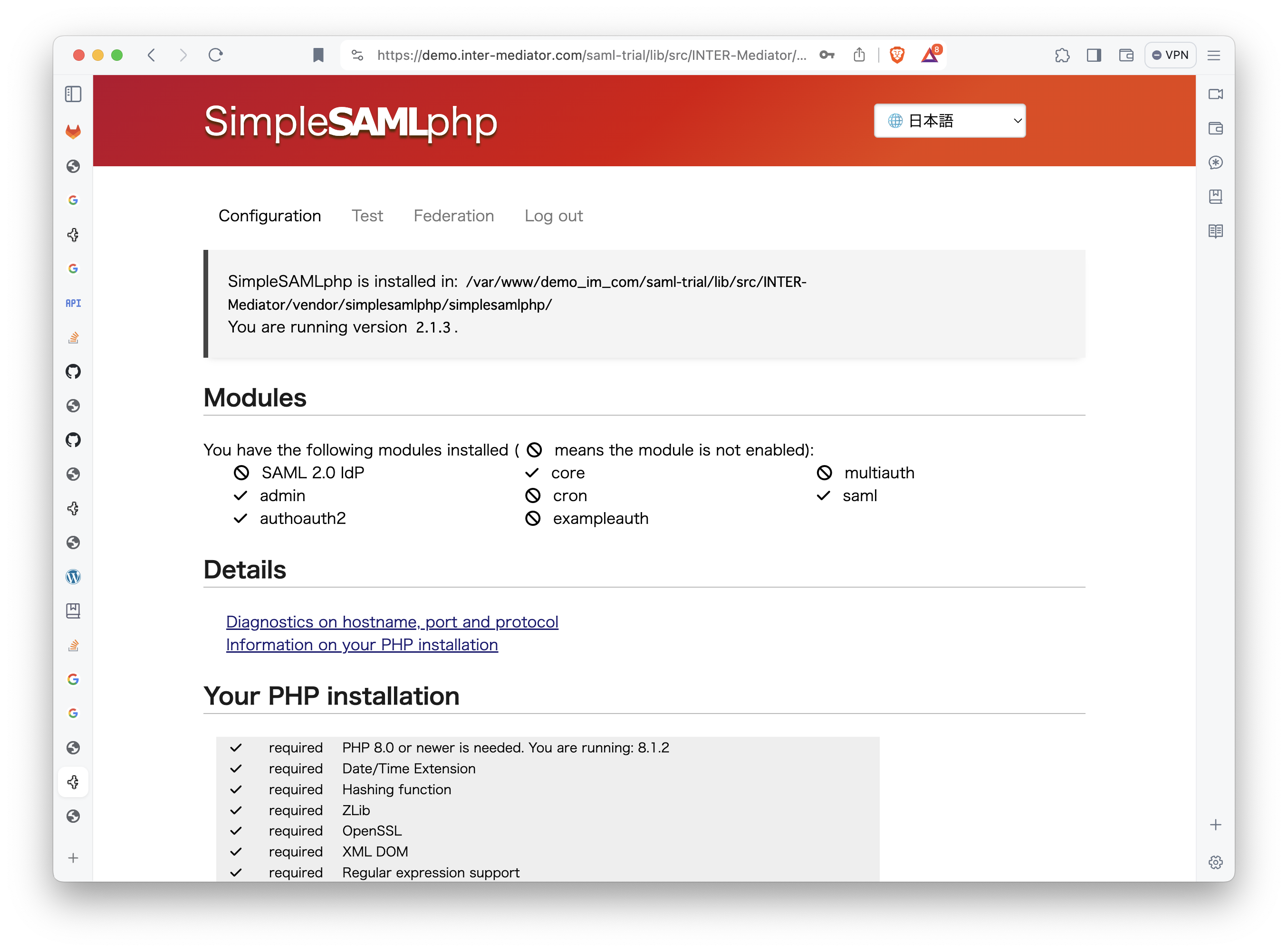
Task: Switch to the Test tab
Action: (367, 216)
